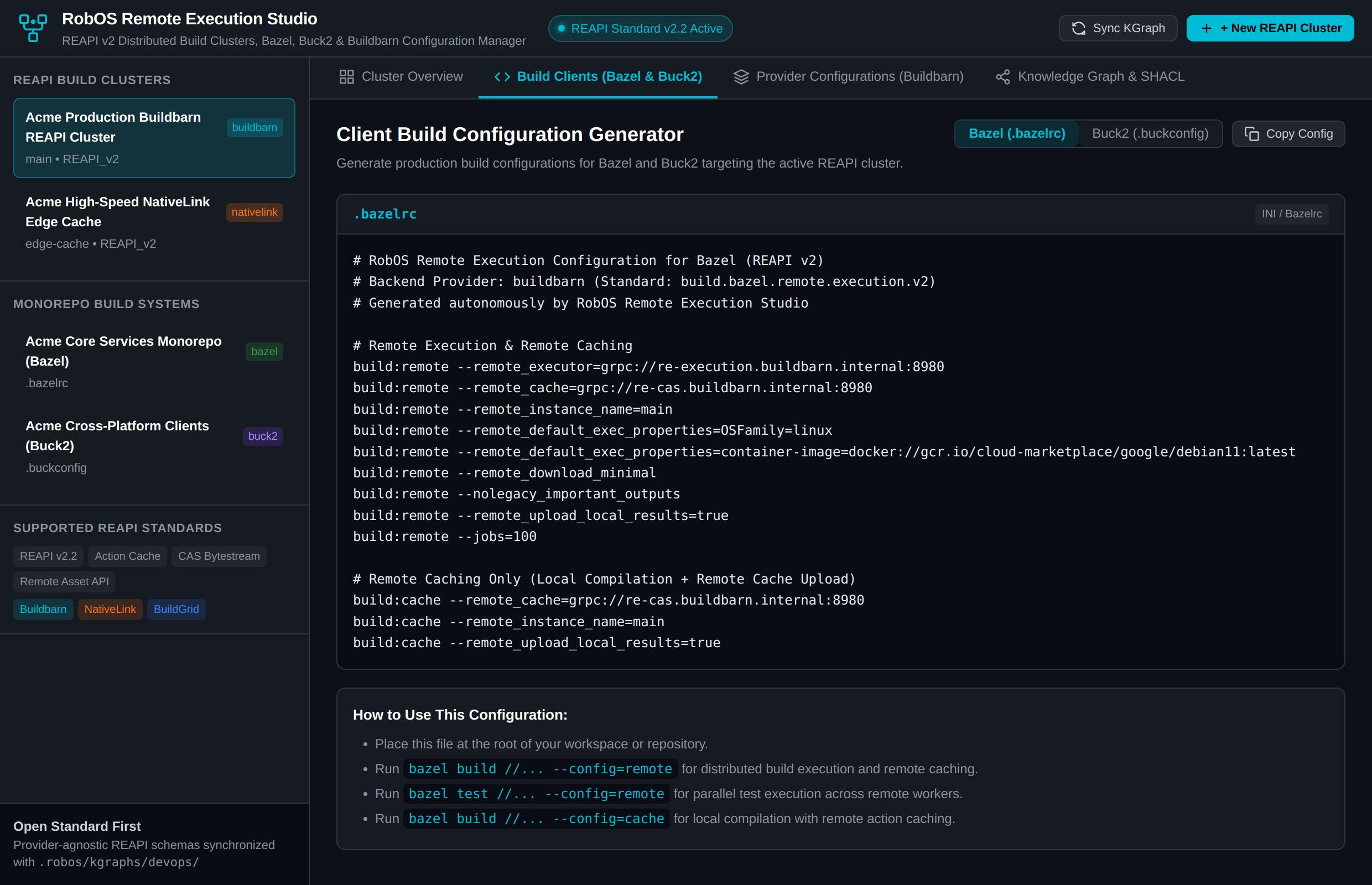Click the plus icon in New REAPI Cluster
The height and width of the screenshot is (885, 1372).
coord(1207,28)
